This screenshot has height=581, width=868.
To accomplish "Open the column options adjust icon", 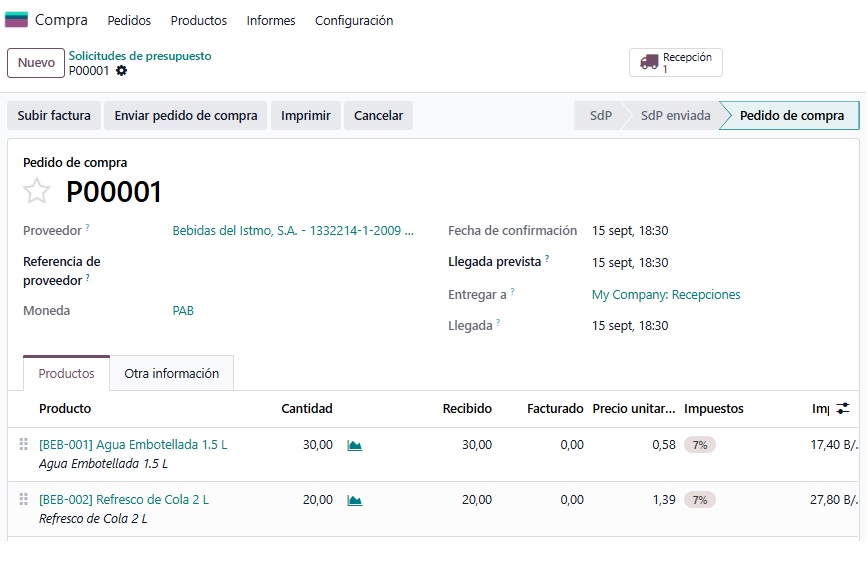I will [x=843, y=408].
